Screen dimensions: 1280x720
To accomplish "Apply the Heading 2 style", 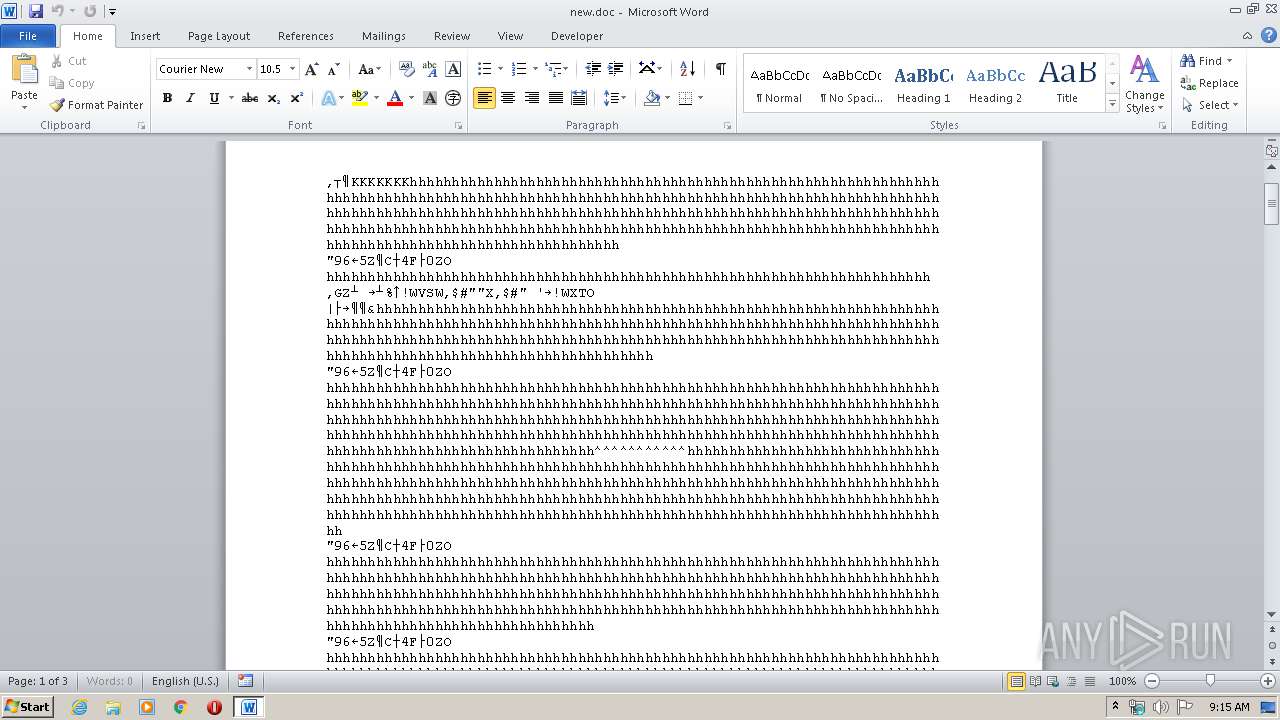I will [995, 84].
